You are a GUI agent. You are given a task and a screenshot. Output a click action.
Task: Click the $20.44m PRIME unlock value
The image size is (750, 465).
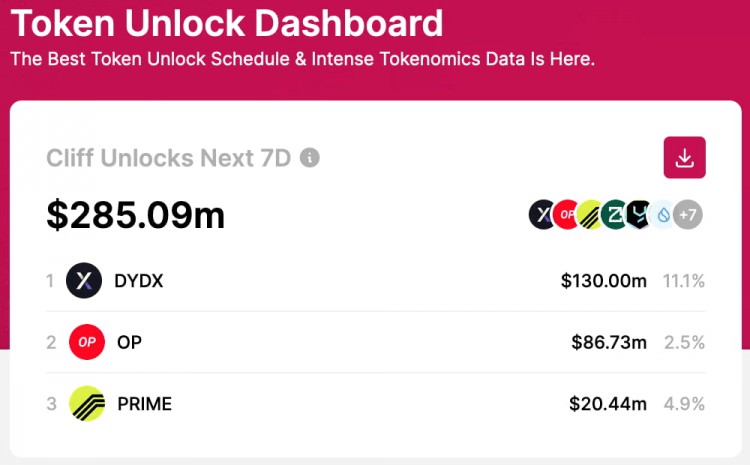[608, 404]
